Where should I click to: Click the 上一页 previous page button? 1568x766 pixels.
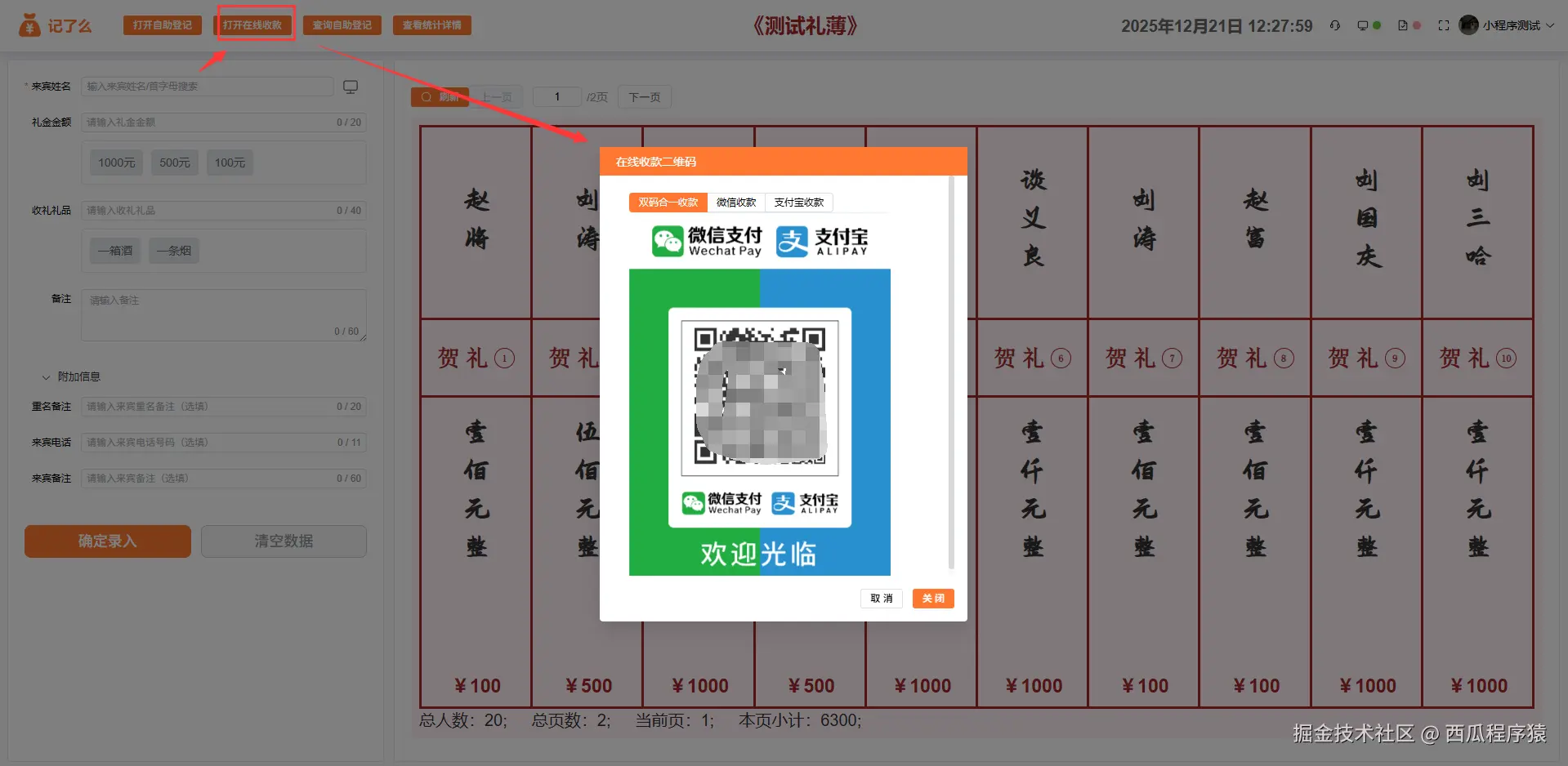click(x=497, y=97)
